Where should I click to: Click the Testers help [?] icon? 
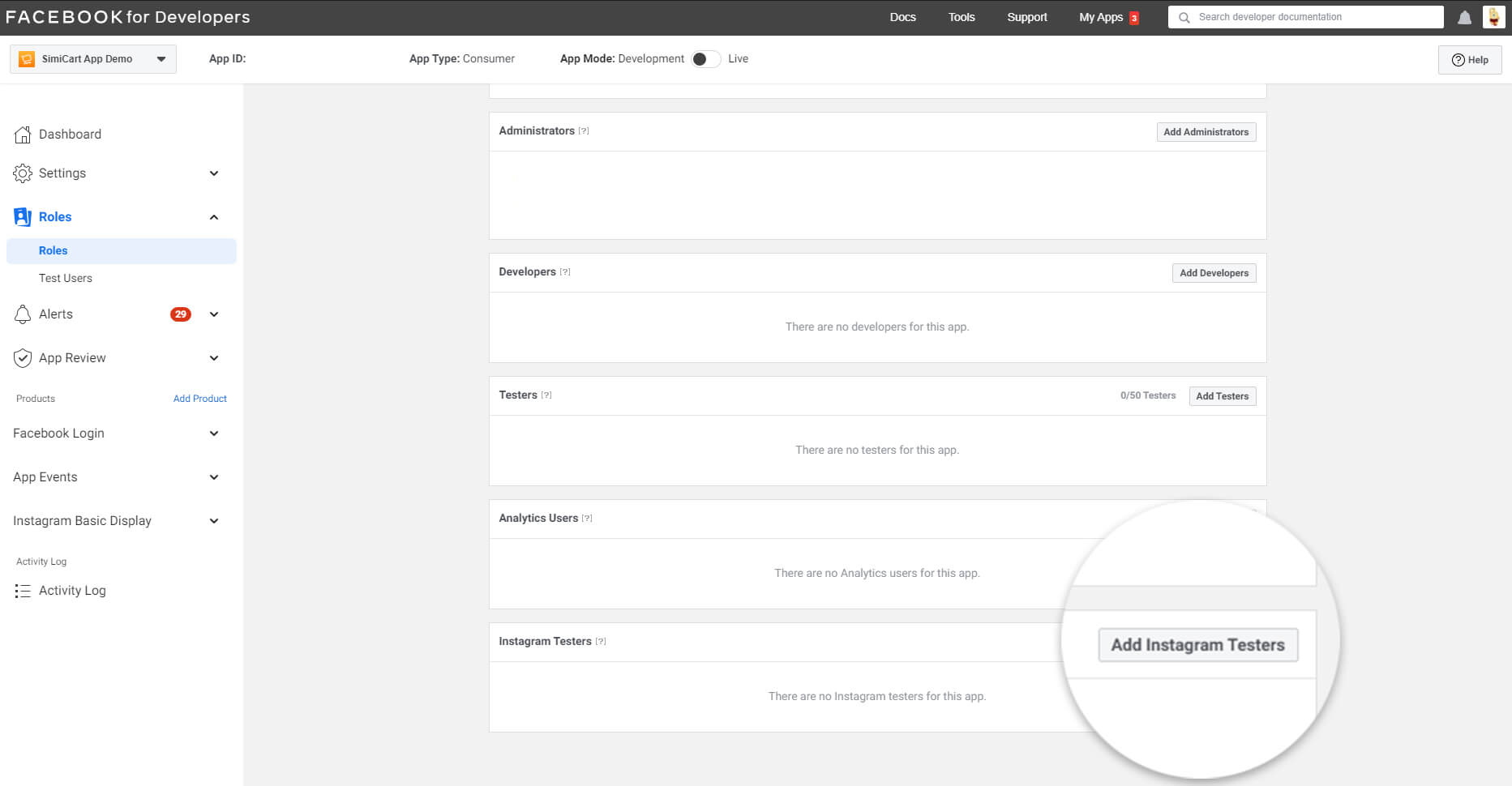(x=546, y=395)
